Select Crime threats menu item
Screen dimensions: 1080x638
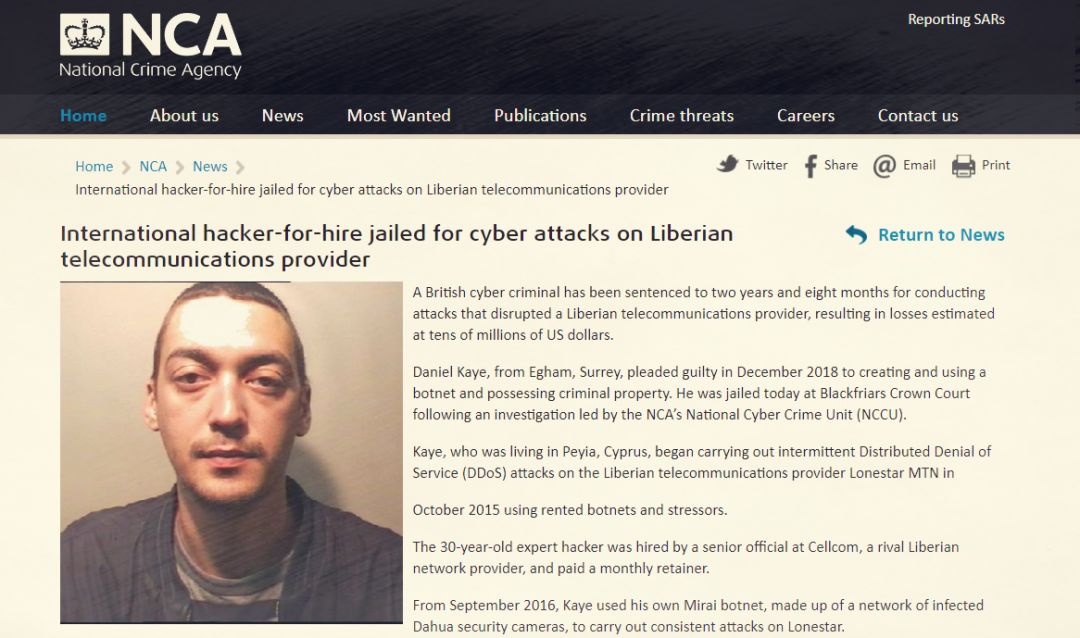[682, 116]
